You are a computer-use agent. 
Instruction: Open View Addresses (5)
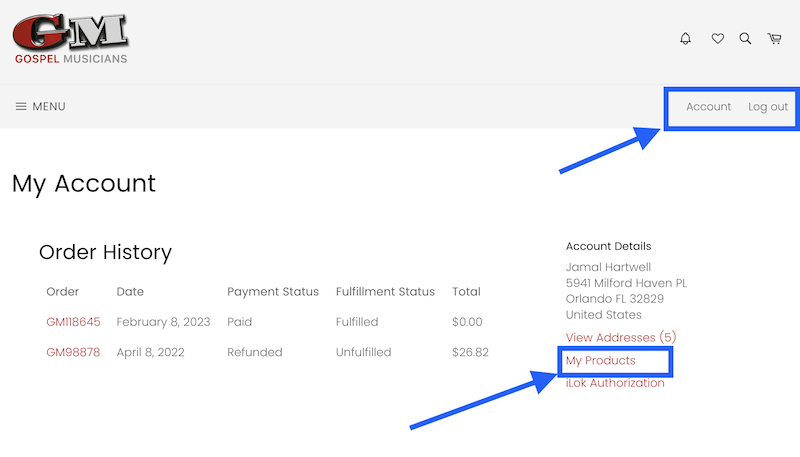620,337
